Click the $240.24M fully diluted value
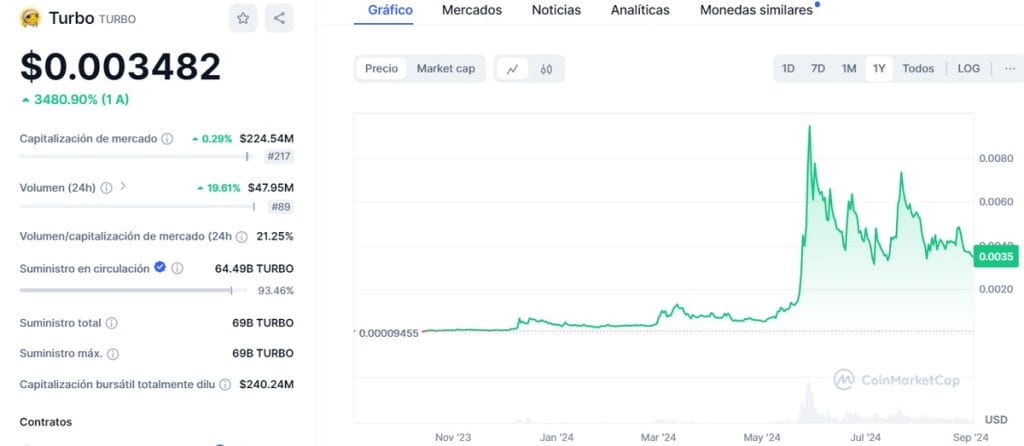The width and height of the screenshot is (1024, 446). coord(266,385)
